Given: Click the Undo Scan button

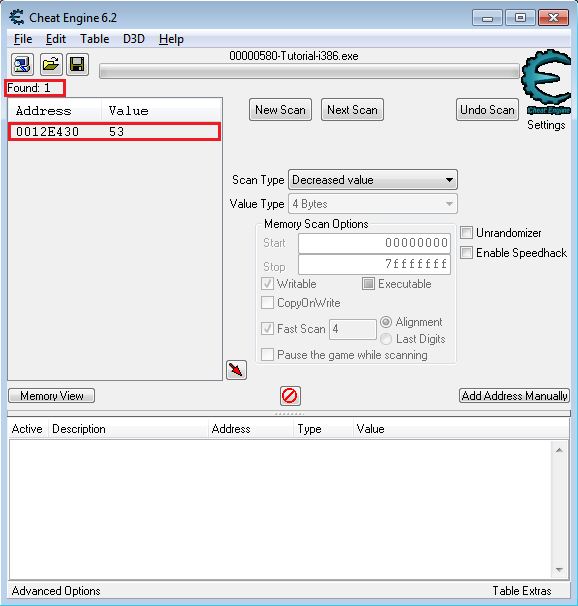Looking at the screenshot, I should point(487,110).
